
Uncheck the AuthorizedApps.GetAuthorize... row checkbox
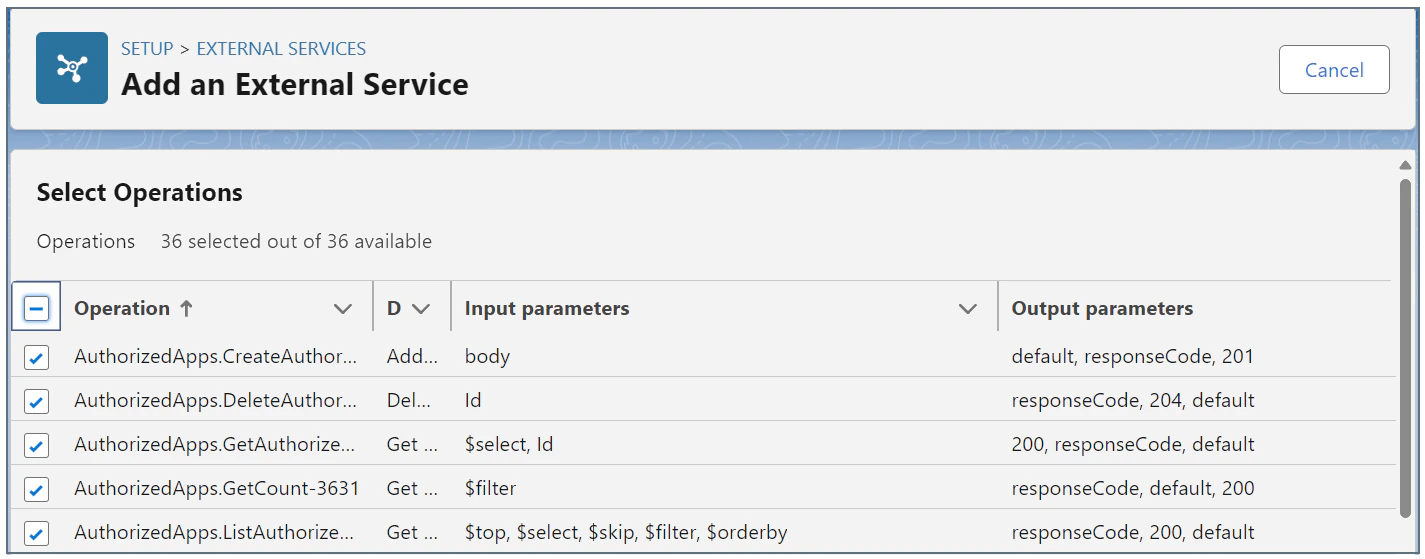[x=36, y=445]
